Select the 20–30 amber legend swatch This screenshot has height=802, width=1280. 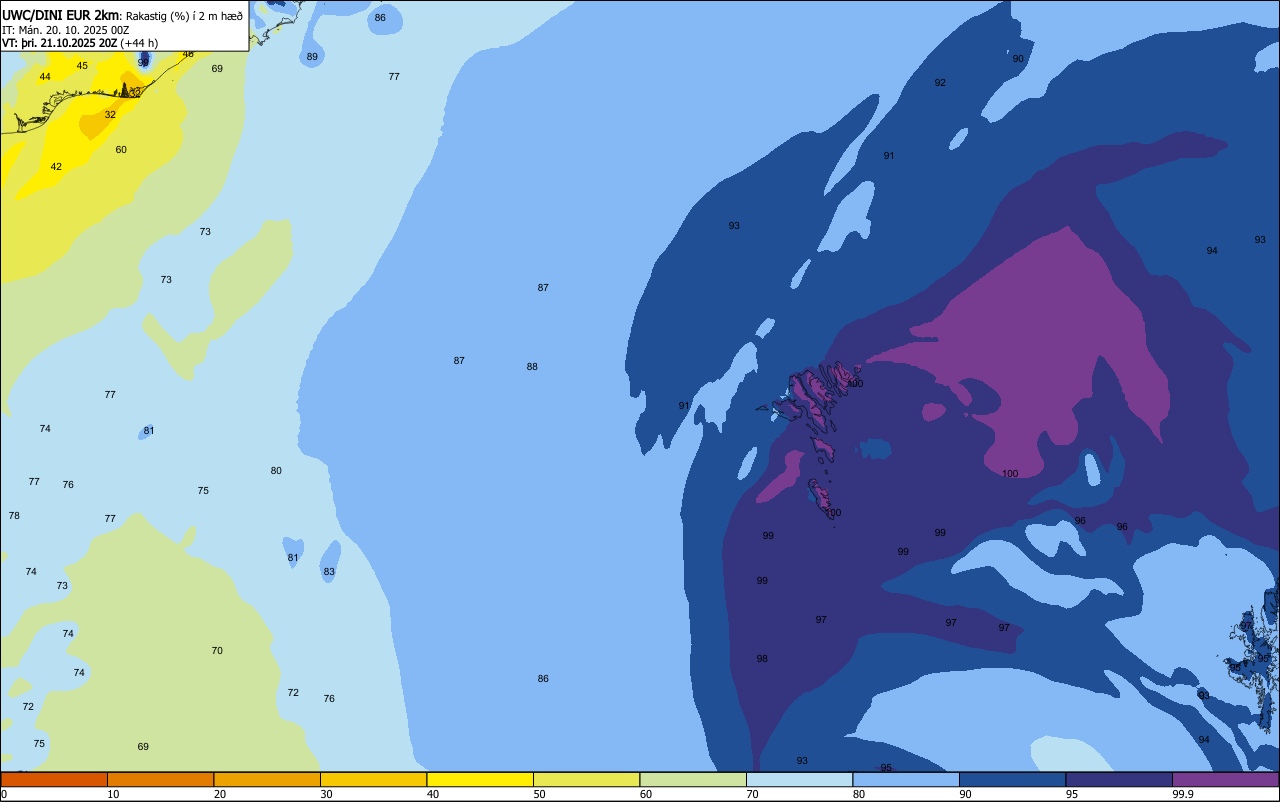click(267, 779)
